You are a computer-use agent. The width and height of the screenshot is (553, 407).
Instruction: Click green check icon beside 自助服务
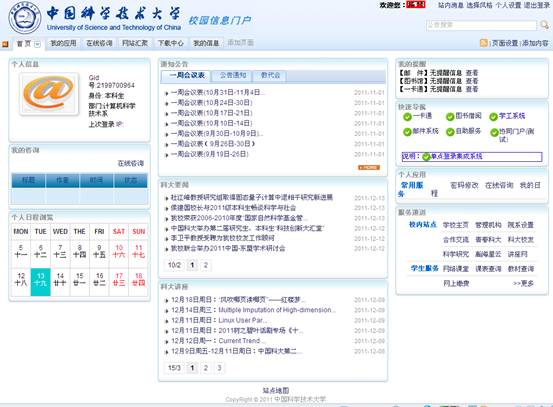(450, 132)
